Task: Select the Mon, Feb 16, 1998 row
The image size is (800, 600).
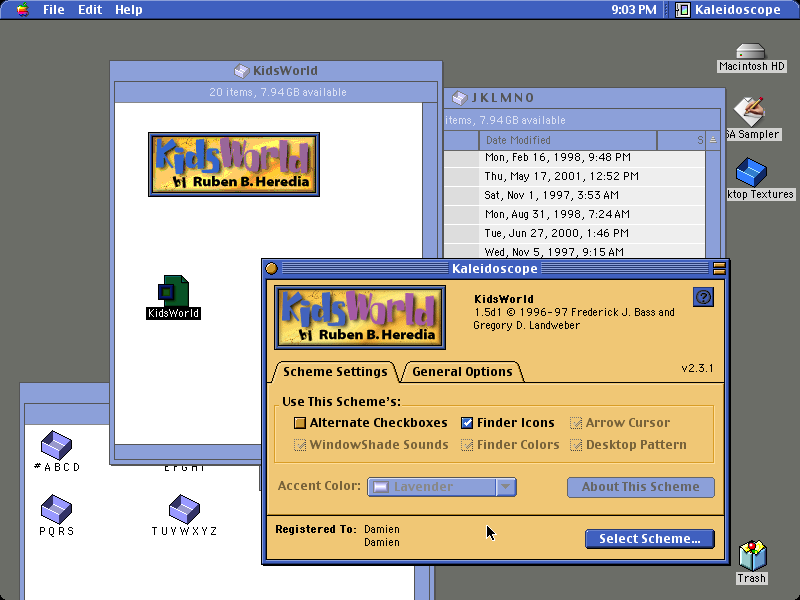Action: click(x=574, y=158)
